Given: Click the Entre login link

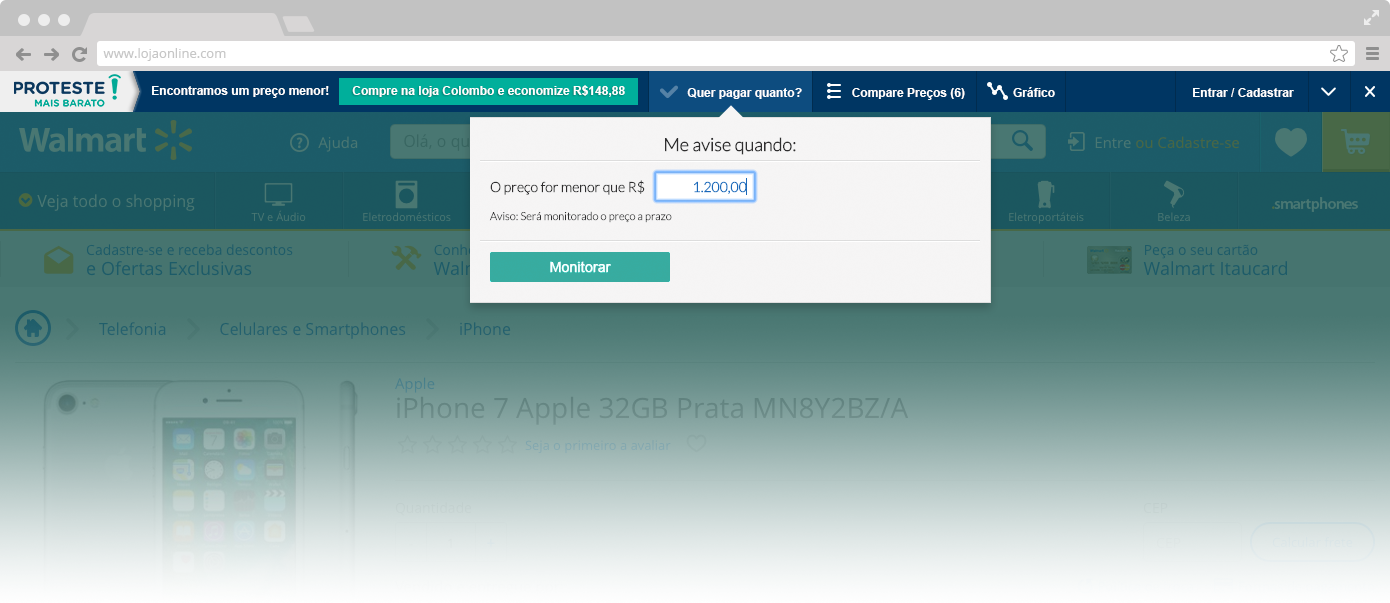Looking at the screenshot, I should pos(1112,143).
